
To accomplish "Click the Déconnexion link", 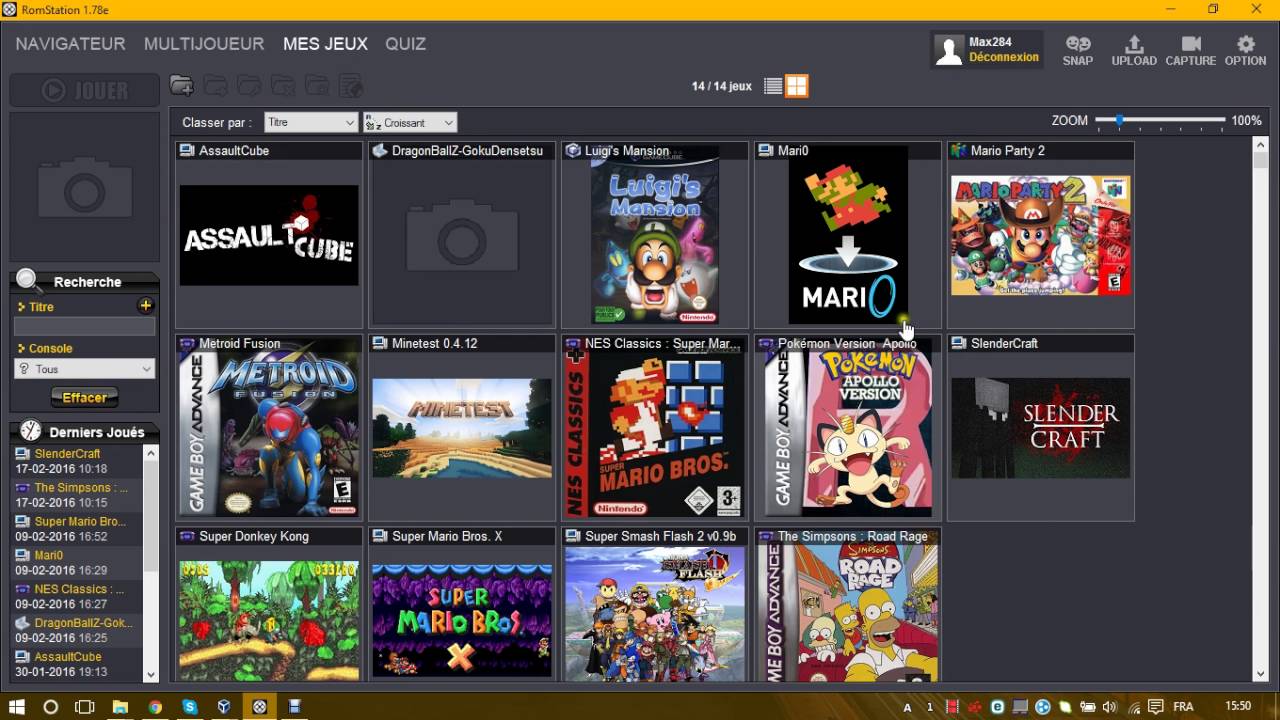I will coord(1004,57).
